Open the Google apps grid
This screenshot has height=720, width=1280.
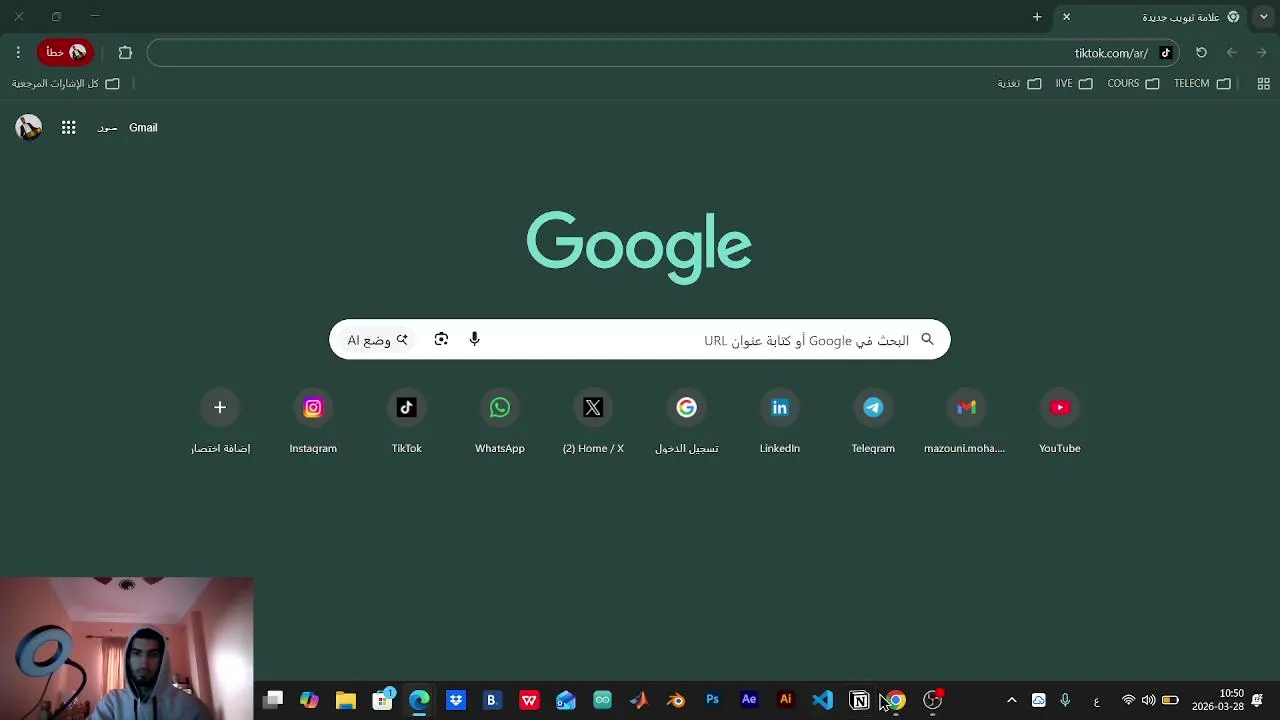(x=69, y=127)
